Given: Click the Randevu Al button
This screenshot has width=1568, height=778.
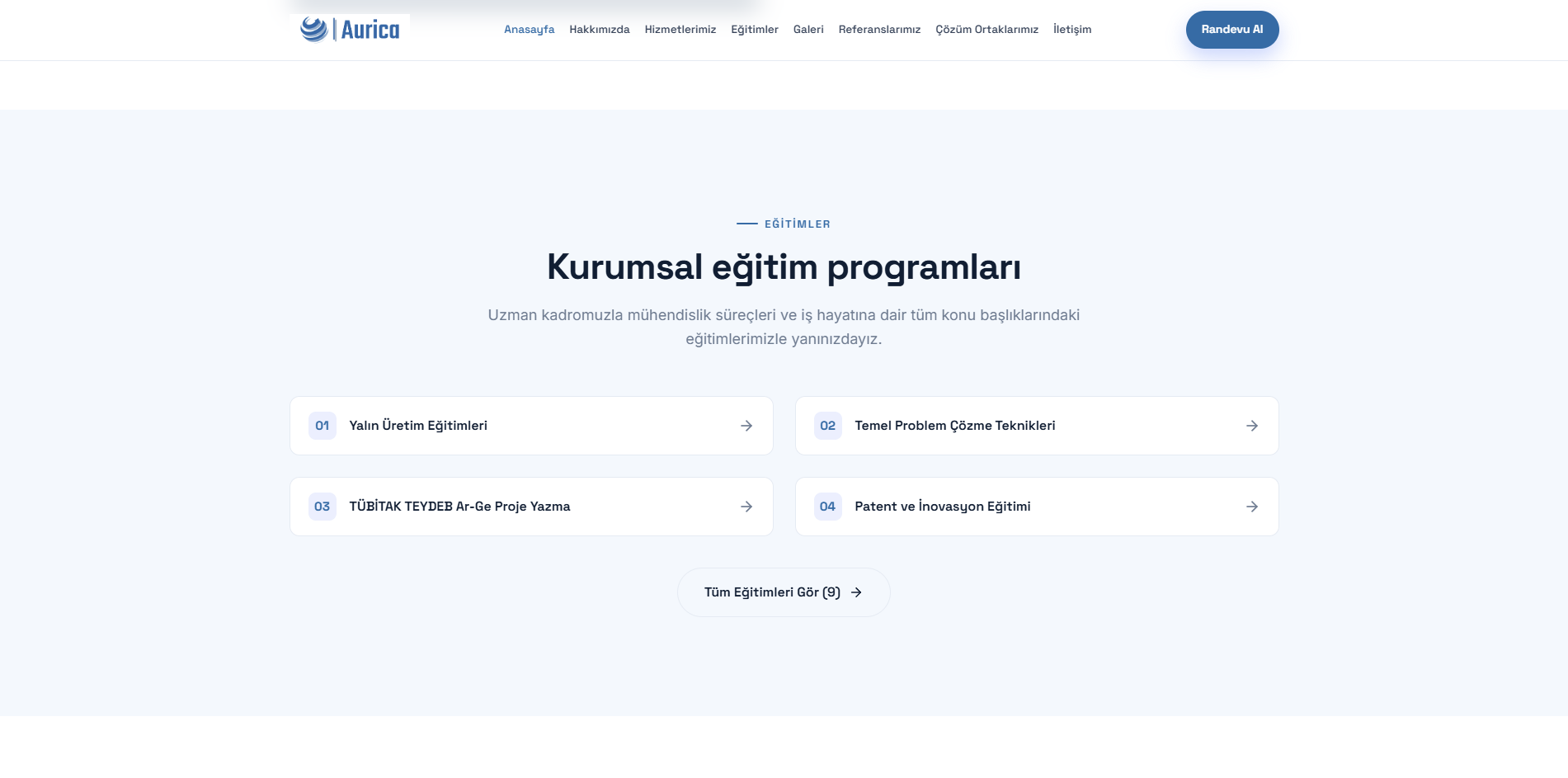Looking at the screenshot, I should [1231, 30].
